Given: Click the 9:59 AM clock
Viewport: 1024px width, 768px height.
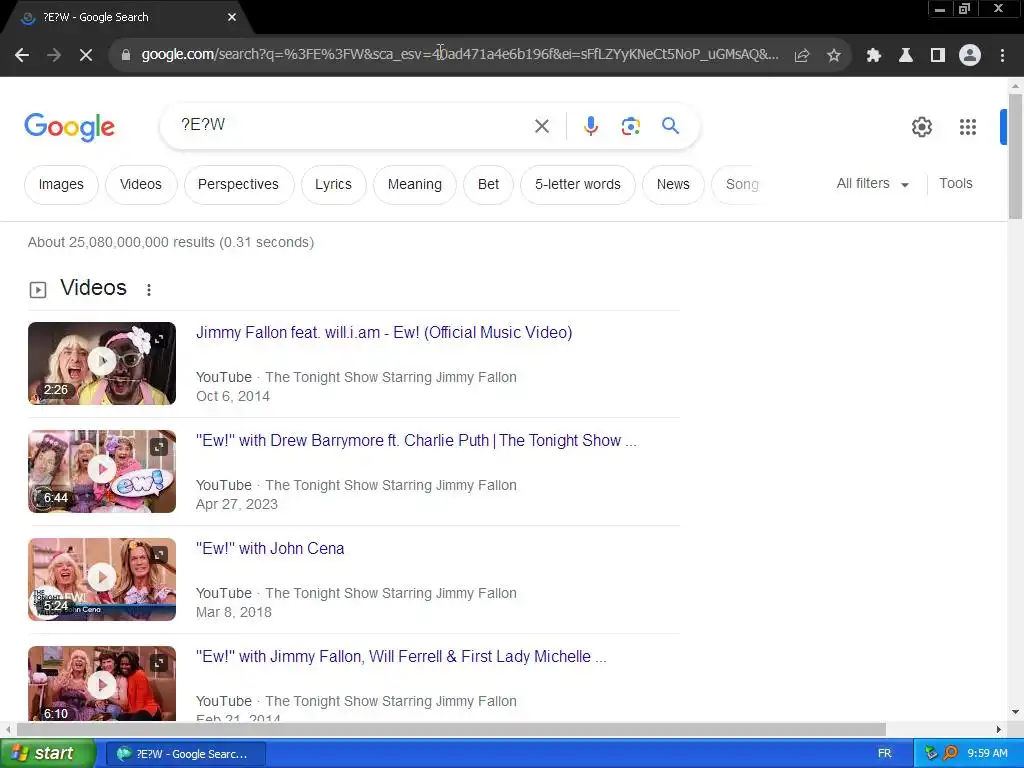Looking at the screenshot, I should click(x=987, y=754).
